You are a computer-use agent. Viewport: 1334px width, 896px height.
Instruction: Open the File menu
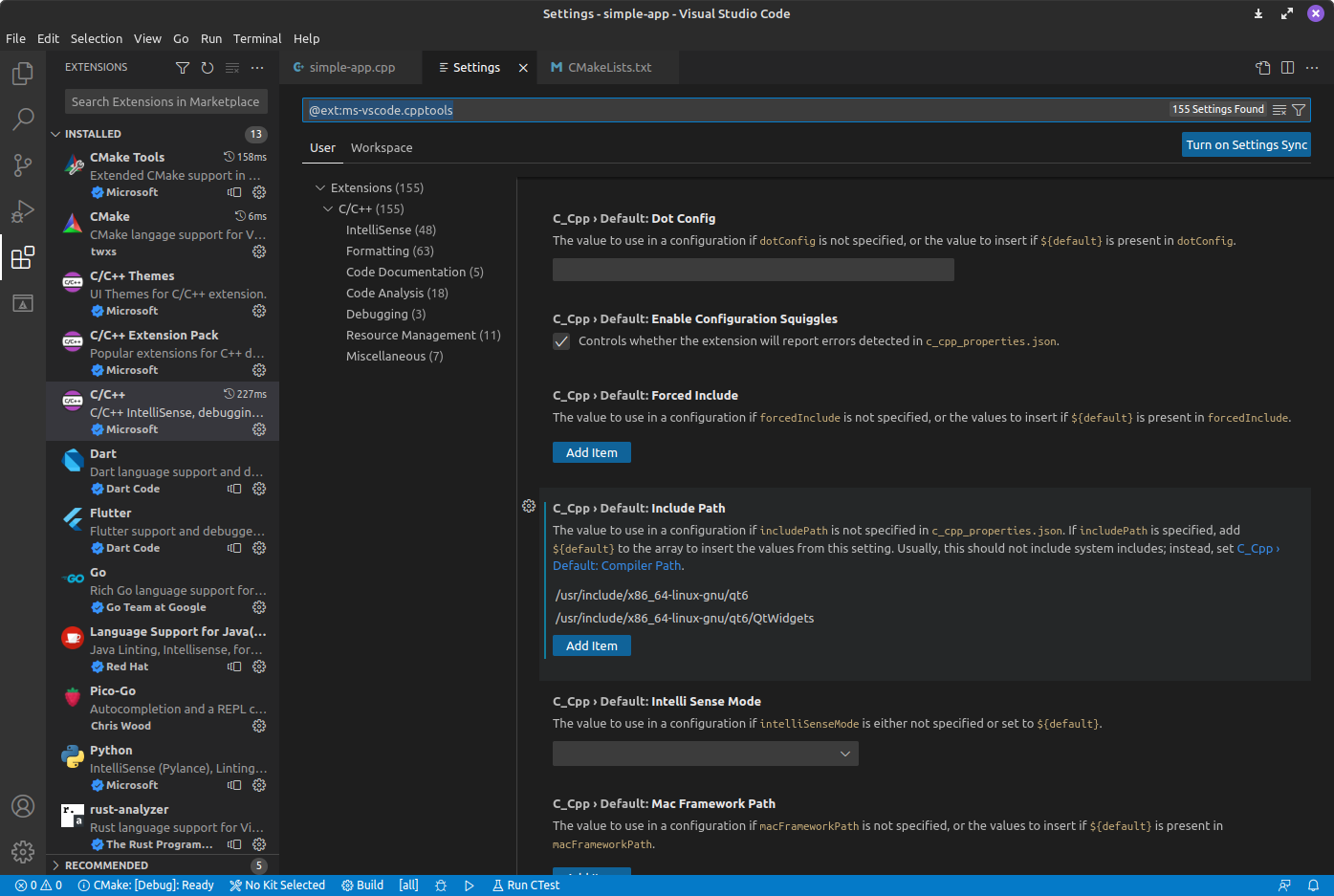pyautogui.click(x=16, y=39)
